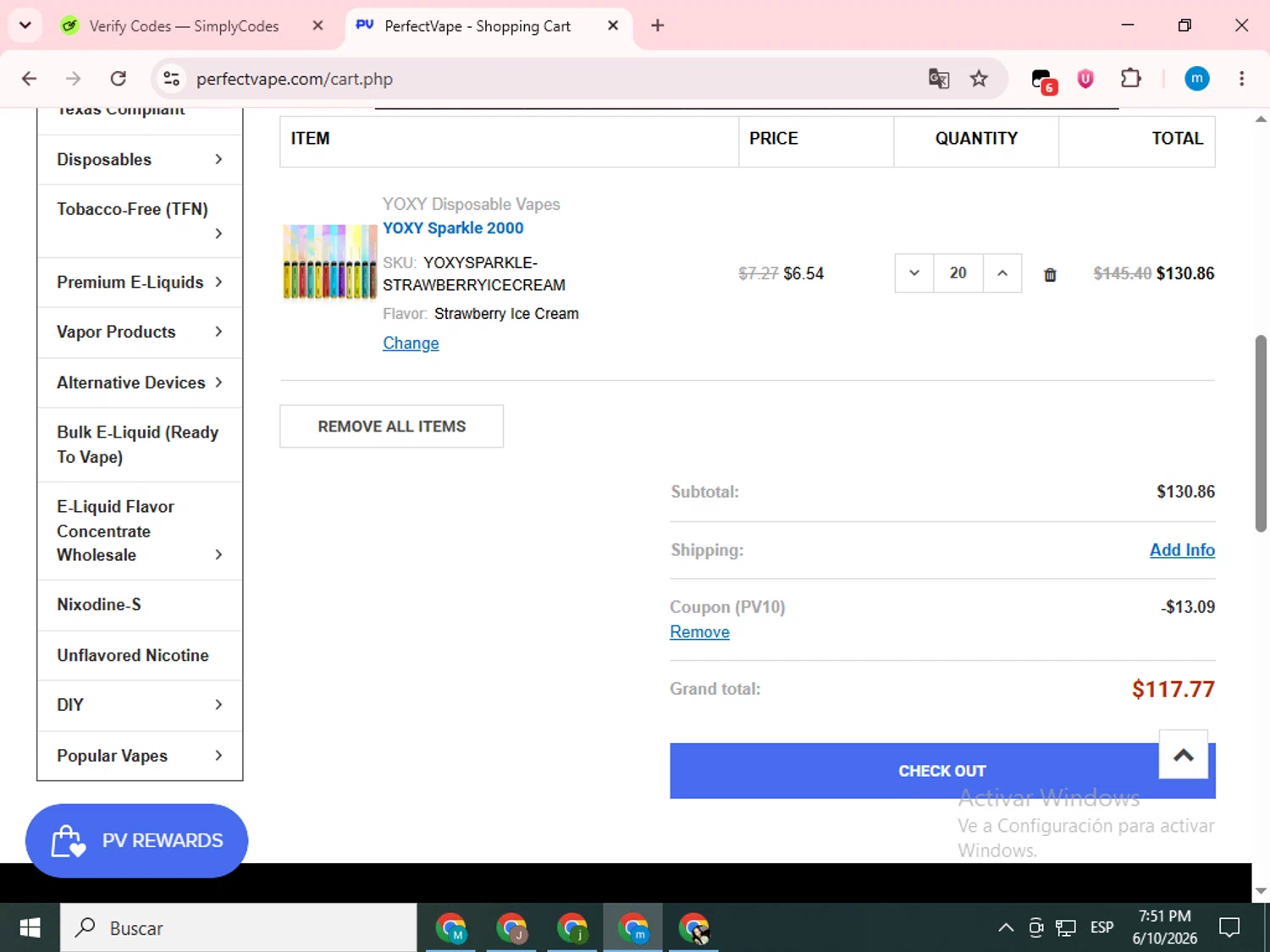Go forward to the next page
Viewport: 1270px width, 952px height.
[x=74, y=79]
